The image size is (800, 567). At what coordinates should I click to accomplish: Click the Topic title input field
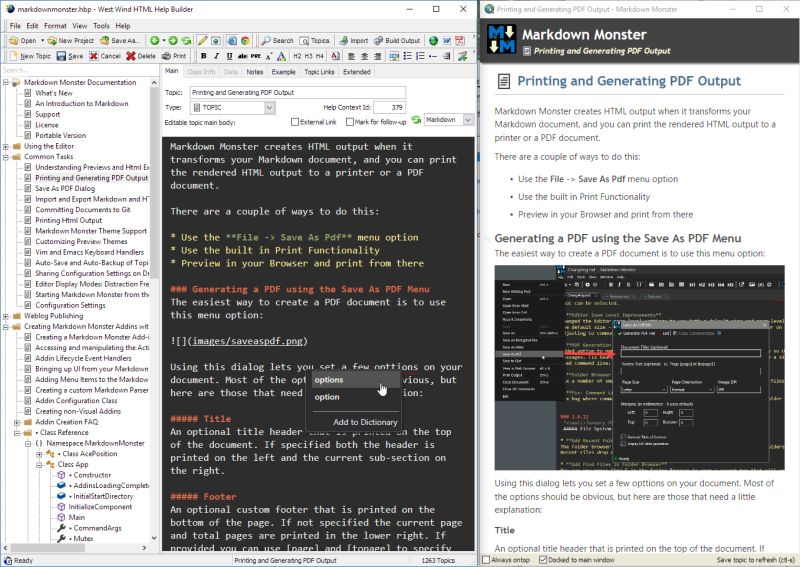(298, 92)
